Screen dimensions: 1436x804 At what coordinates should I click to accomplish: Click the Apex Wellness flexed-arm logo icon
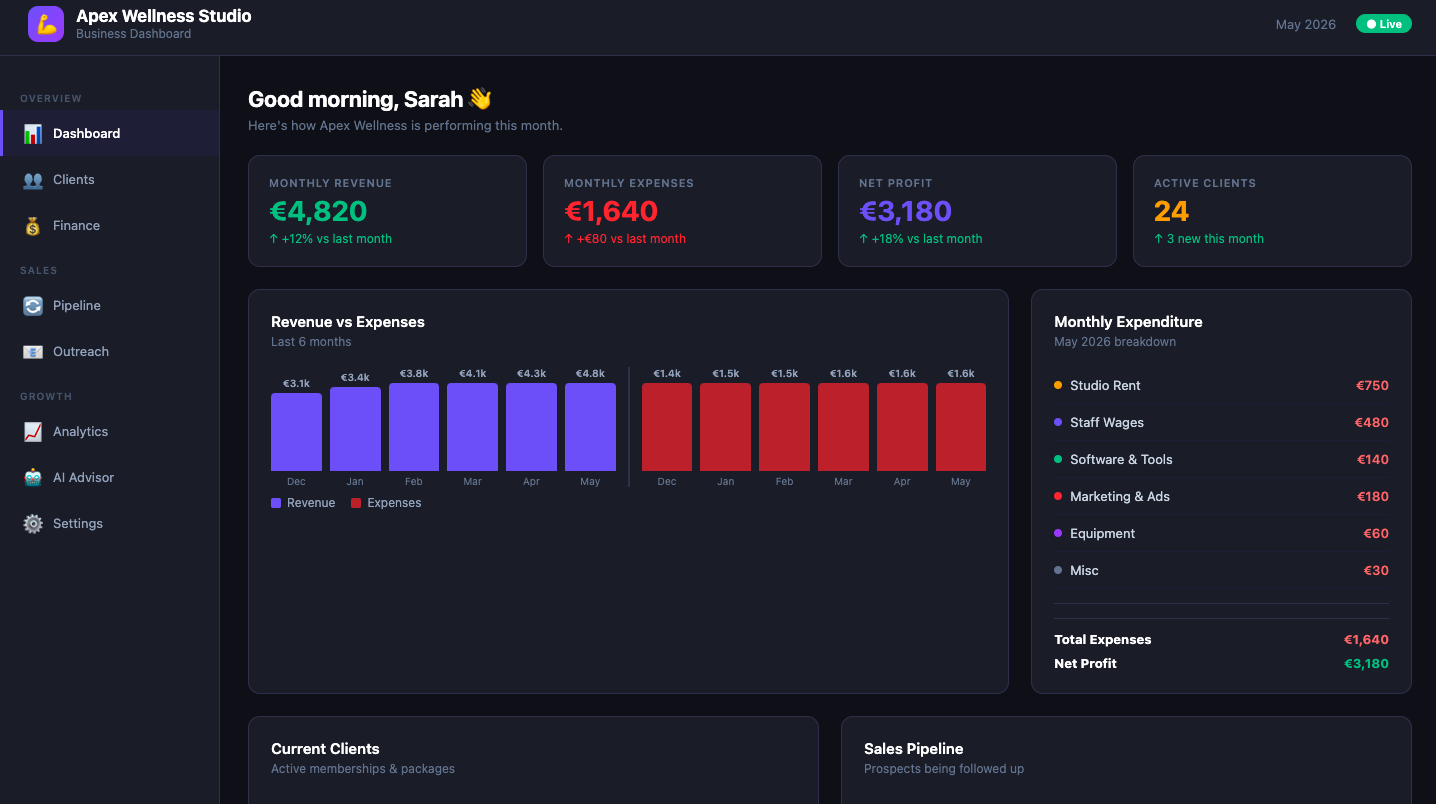point(46,24)
